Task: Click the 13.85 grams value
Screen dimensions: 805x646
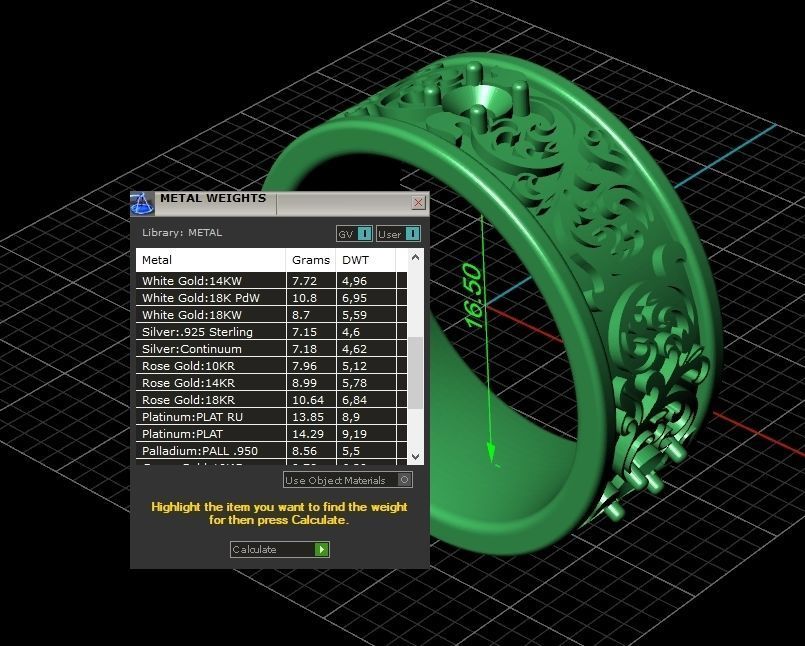Action: point(308,417)
